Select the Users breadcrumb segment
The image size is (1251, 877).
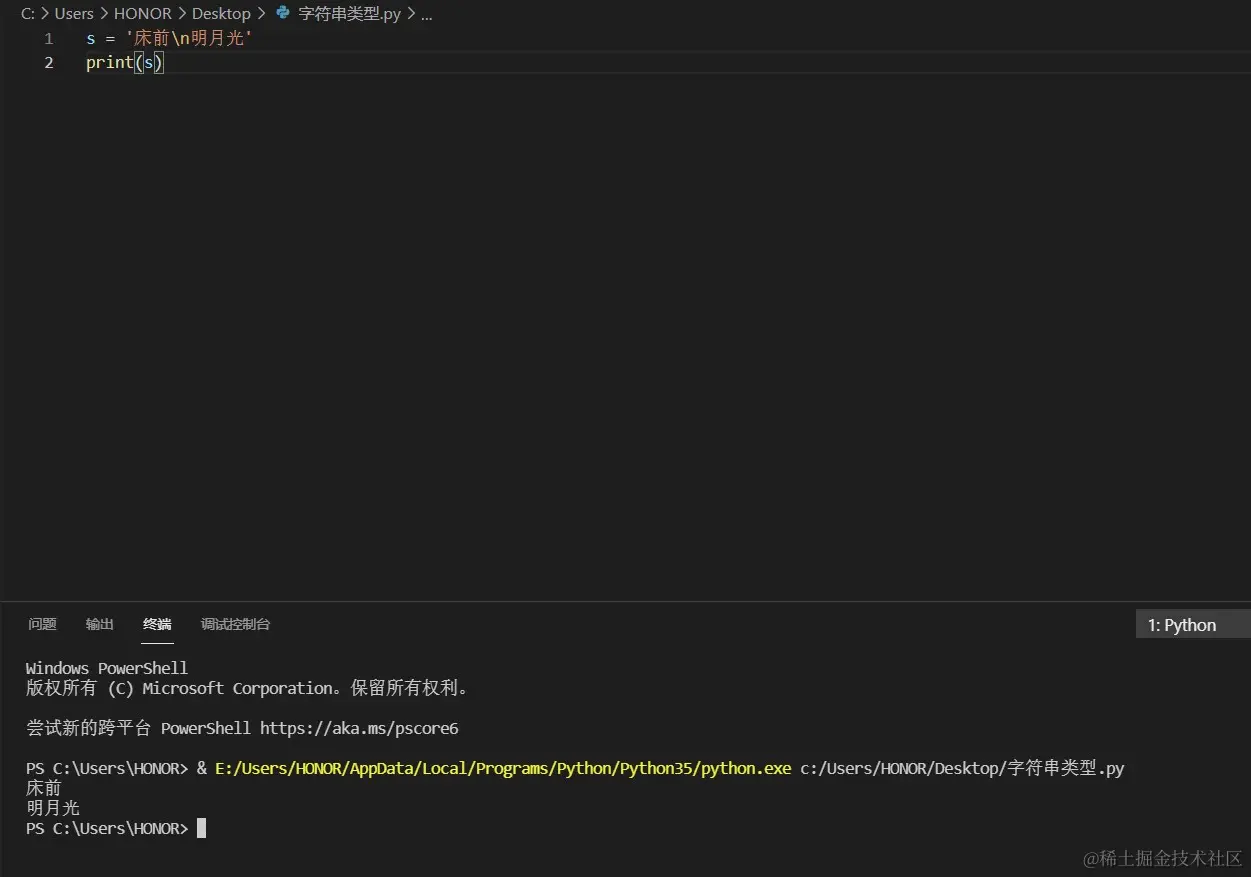[x=74, y=13]
